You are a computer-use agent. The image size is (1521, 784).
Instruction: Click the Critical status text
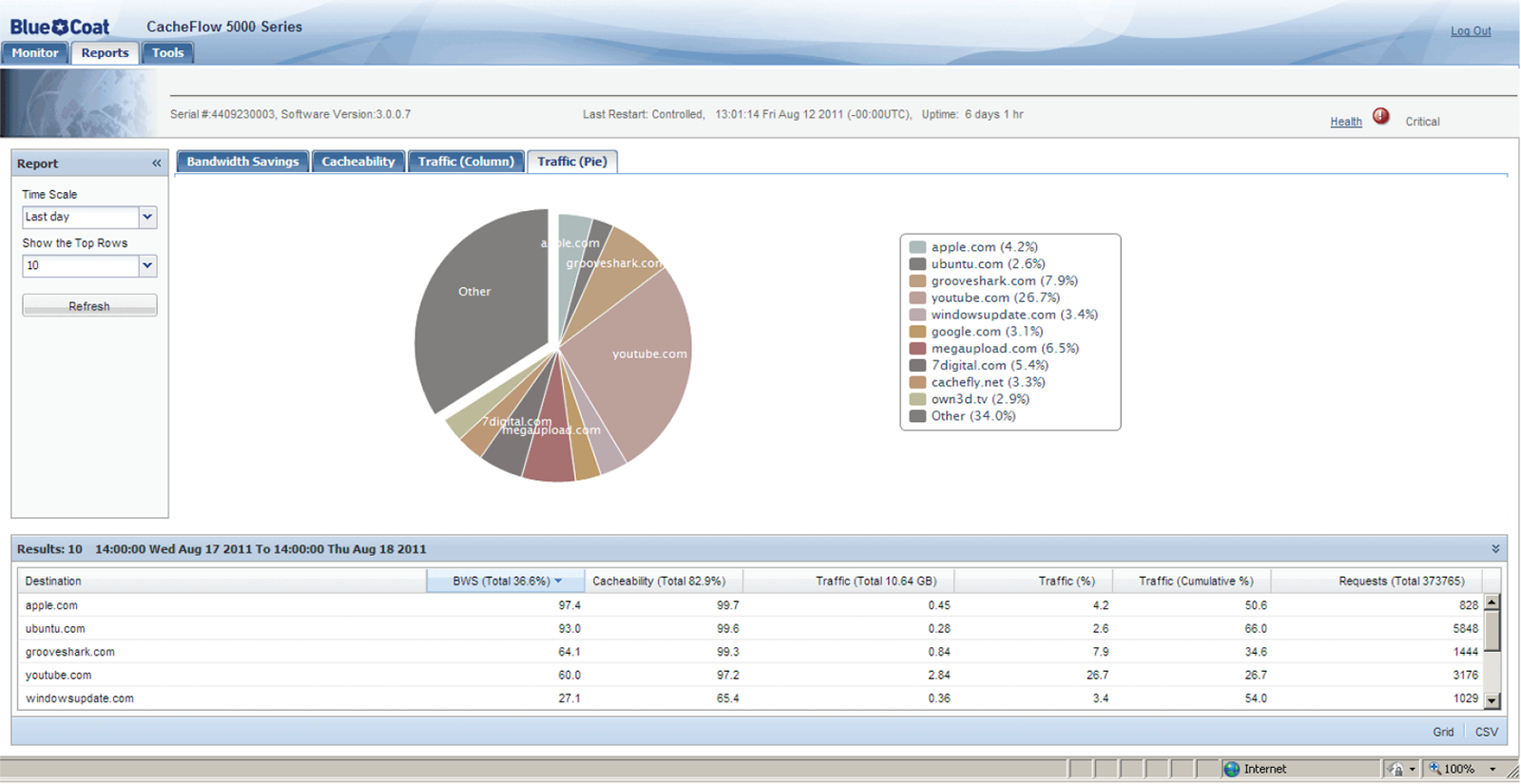1422,122
